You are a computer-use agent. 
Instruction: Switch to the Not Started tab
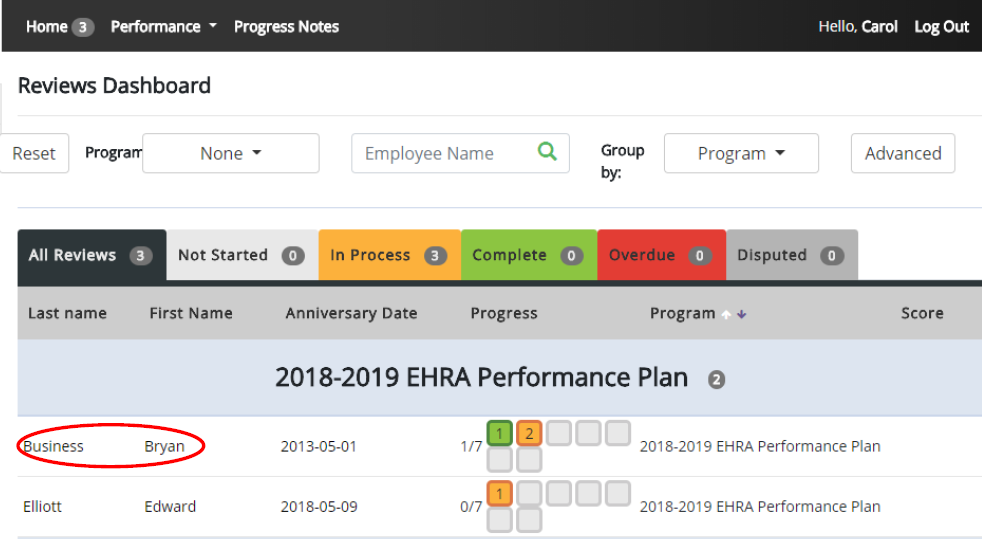point(241,256)
